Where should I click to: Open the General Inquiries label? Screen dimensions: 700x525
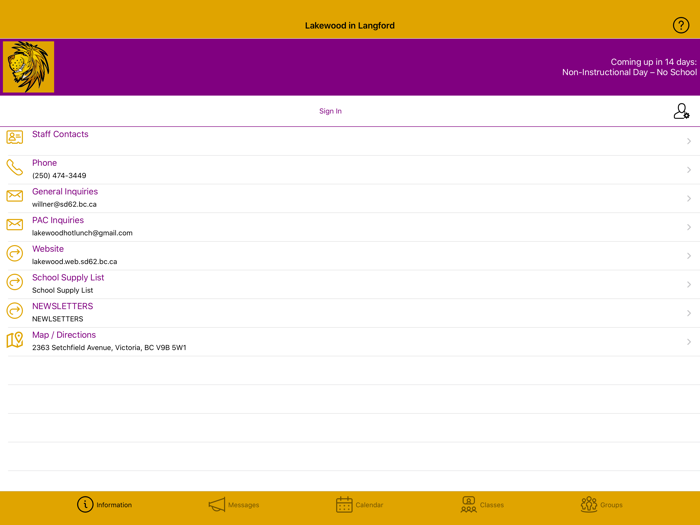[65, 192]
